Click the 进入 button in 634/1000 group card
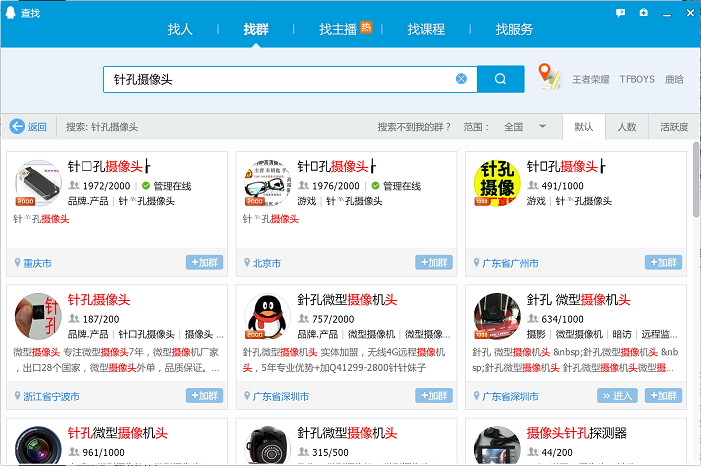701x466 pixels. [x=617, y=396]
